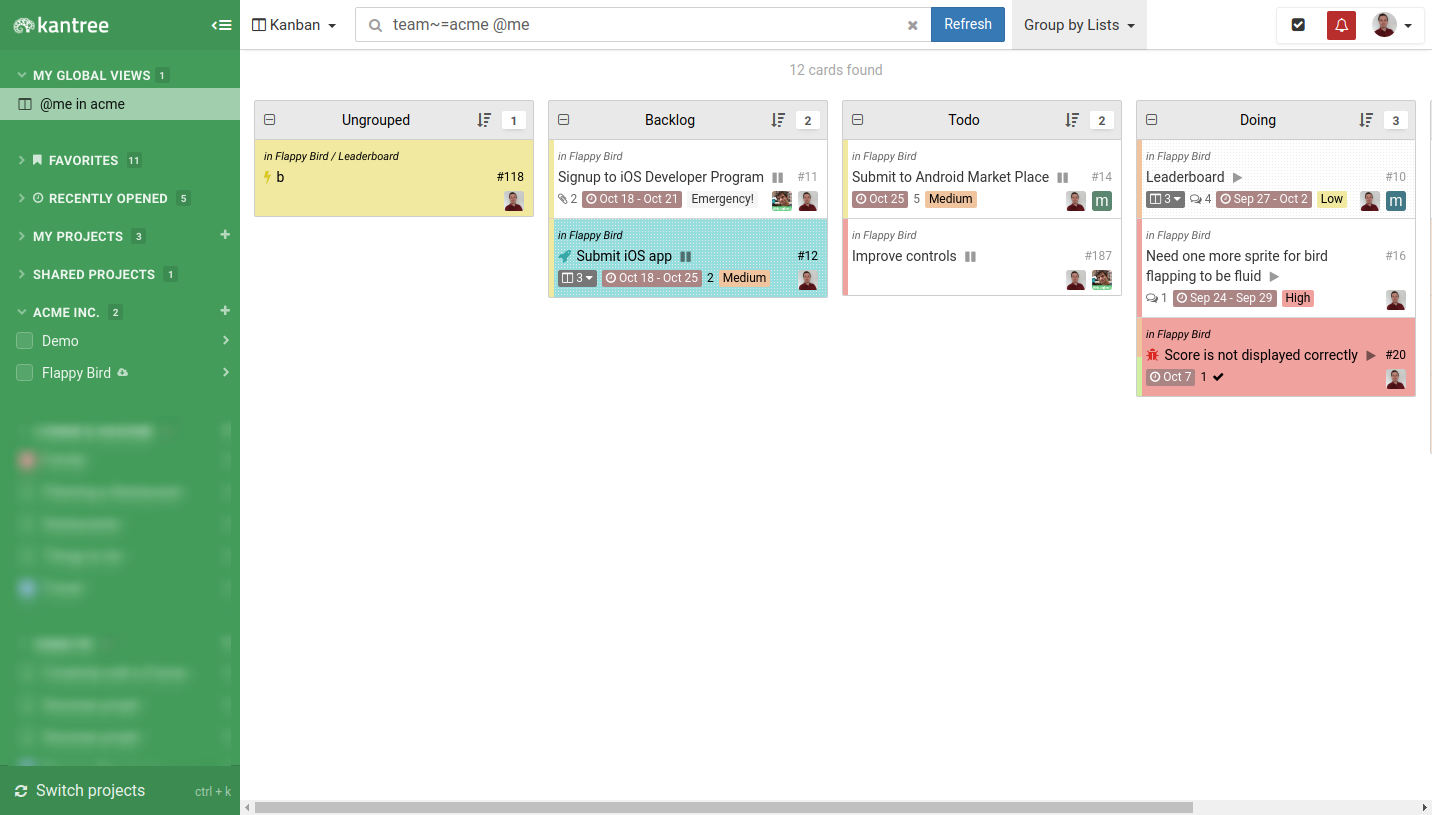Sort the Doing column

click(1366, 120)
